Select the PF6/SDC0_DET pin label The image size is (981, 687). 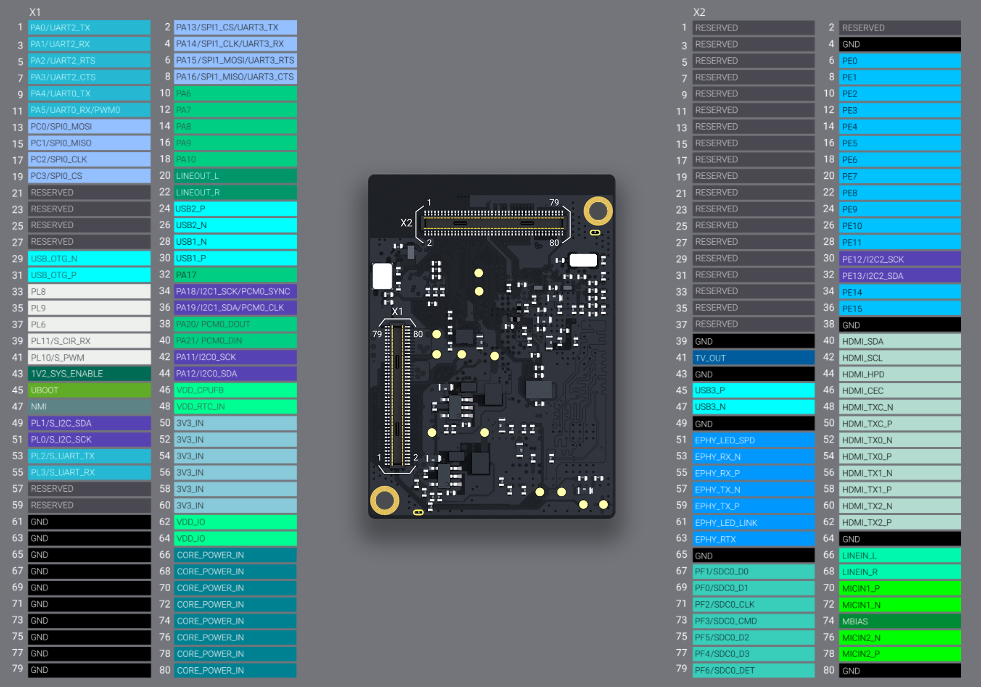(753, 670)
